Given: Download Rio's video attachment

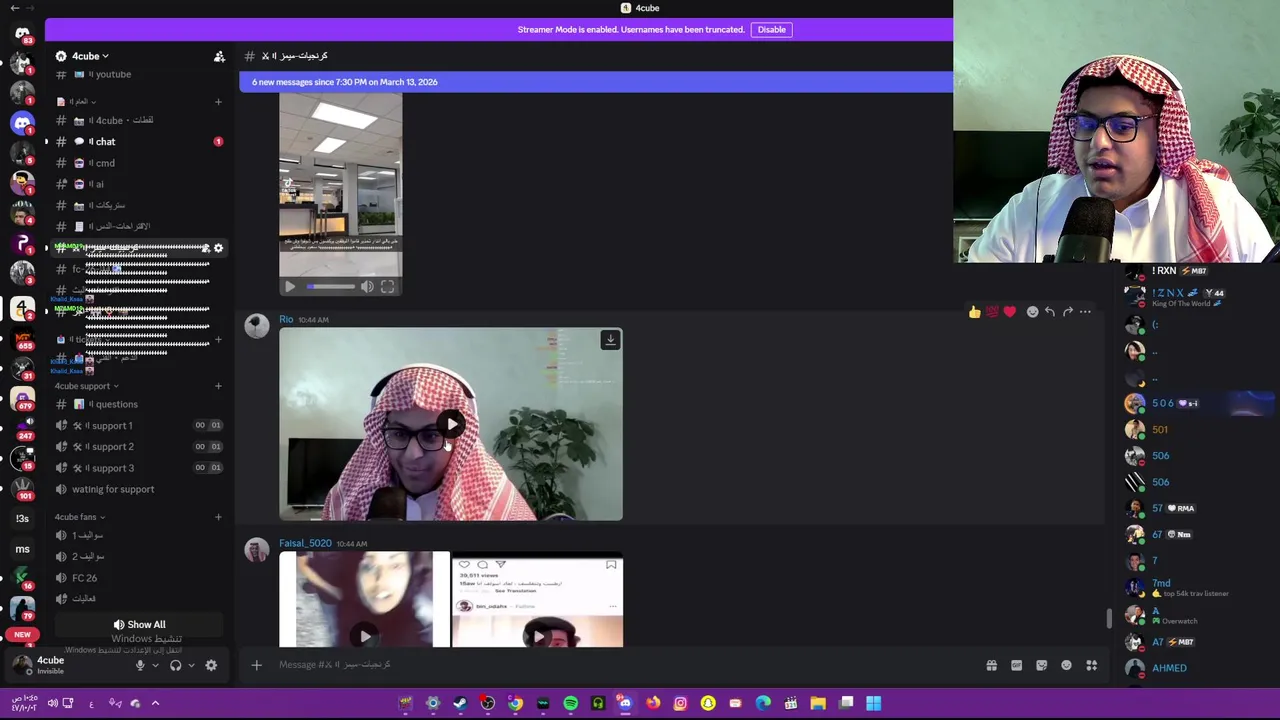Looking at the screenshot, I should coord(610,340).
